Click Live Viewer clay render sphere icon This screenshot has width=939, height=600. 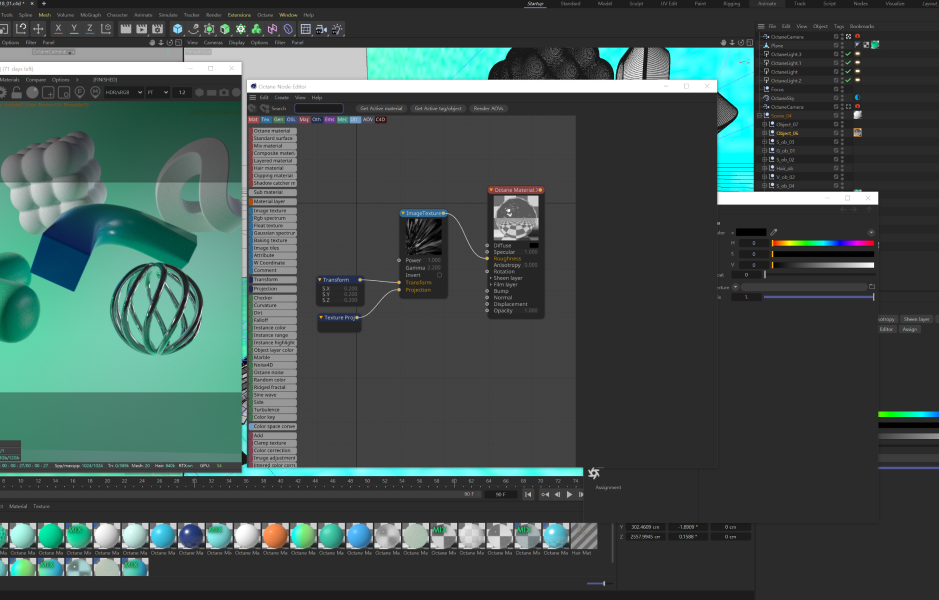click(x=32, y=92)
